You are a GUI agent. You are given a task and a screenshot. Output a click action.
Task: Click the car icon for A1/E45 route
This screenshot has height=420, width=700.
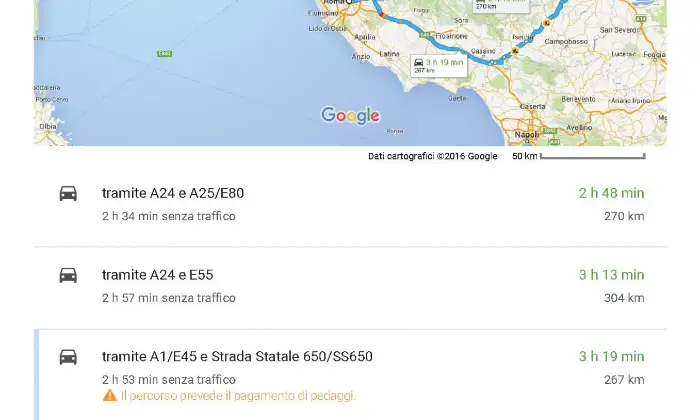point(68,357)
